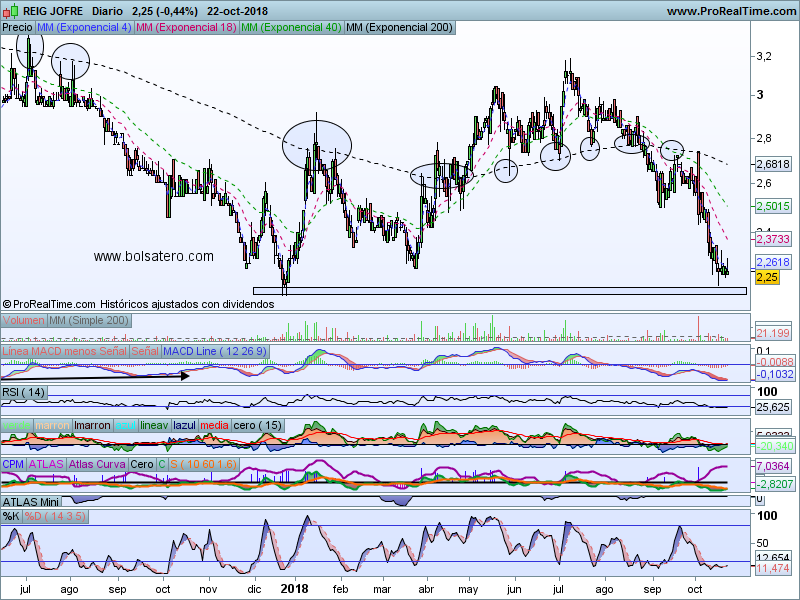
Task: Click the www.bolsatero.com watermark text
Action: pos(153,257)
